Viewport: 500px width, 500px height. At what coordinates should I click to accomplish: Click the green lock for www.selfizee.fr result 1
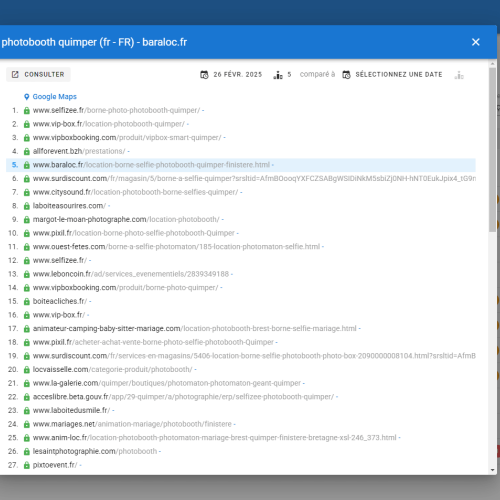coord(27,110)
